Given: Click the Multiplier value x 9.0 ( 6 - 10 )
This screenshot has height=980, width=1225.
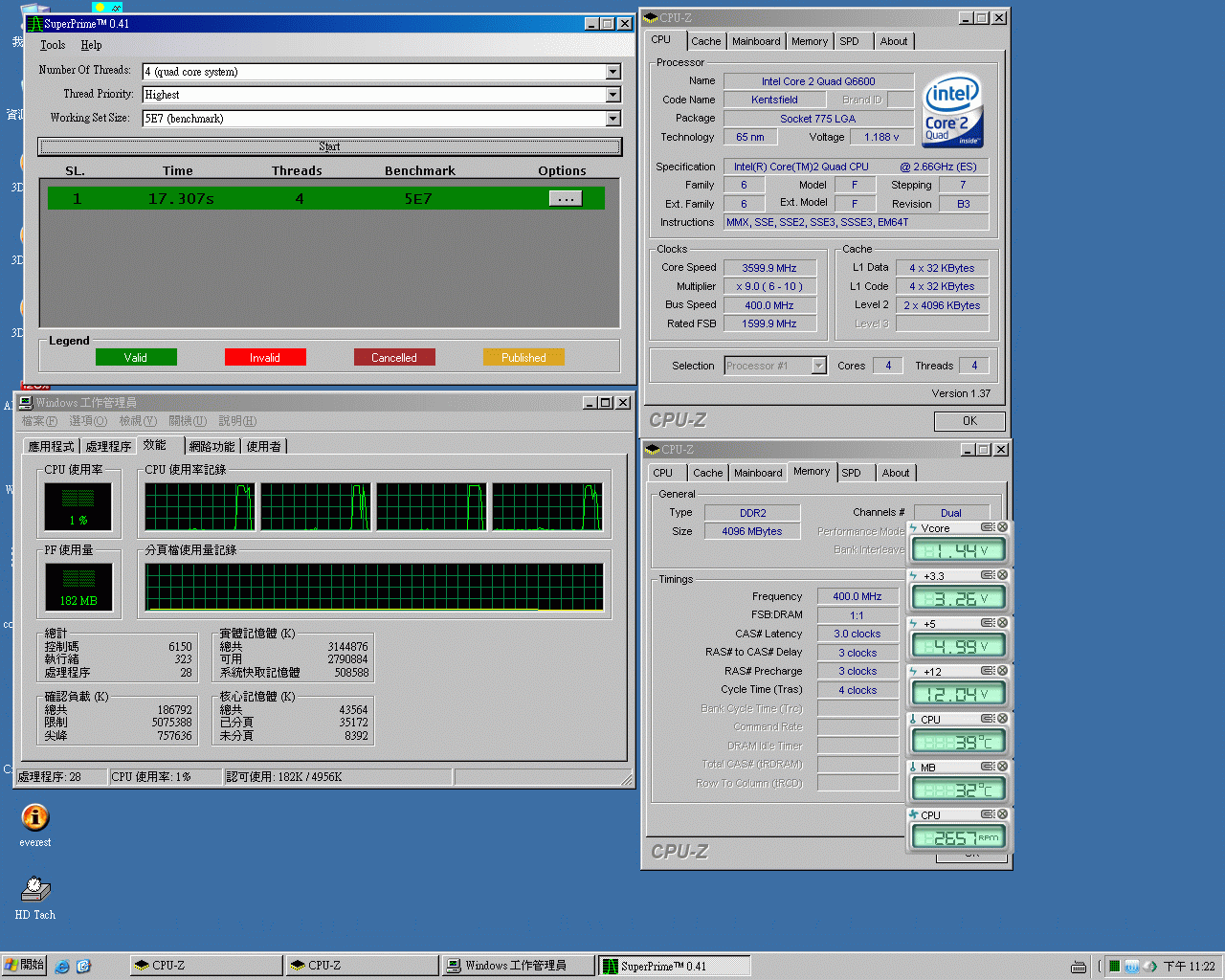Looking at the screenshot, I should (769, 286).
